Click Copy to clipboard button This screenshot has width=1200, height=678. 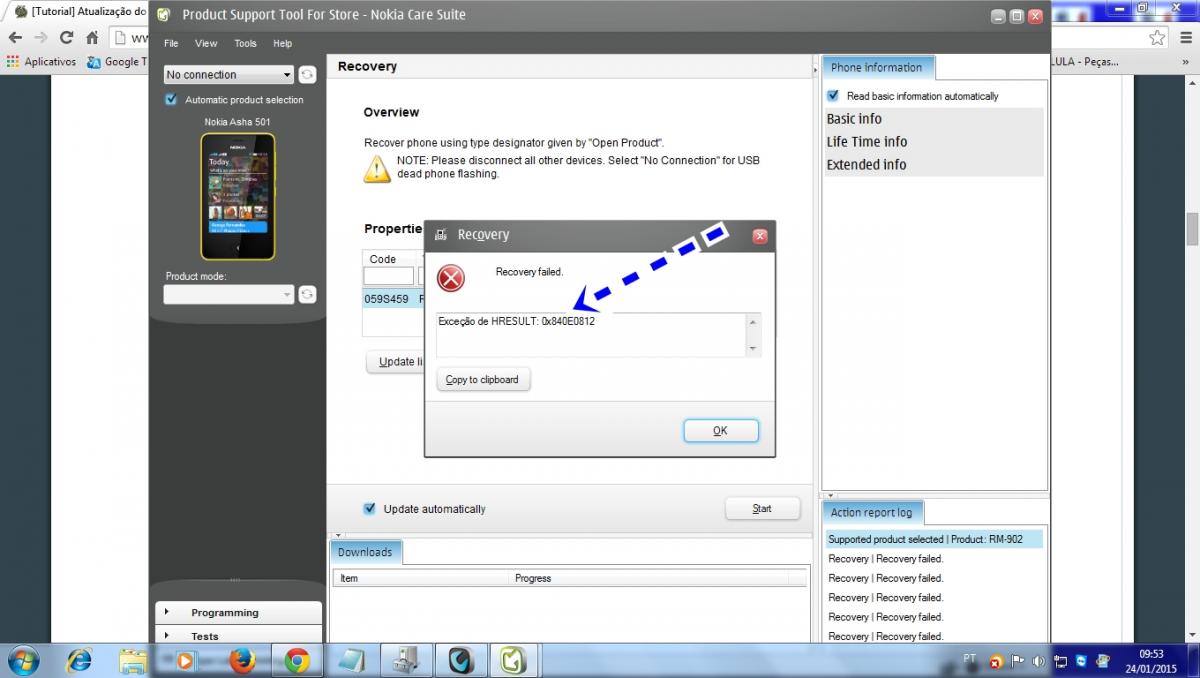[483, 380]
